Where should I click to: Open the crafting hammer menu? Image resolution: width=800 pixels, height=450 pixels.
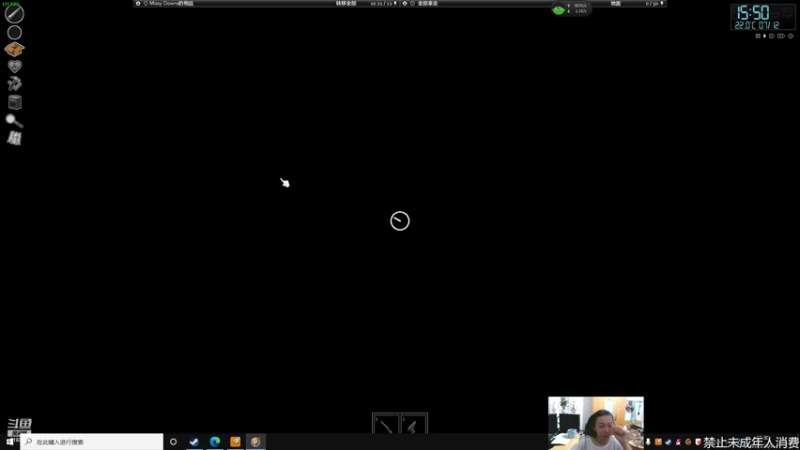coord(14,84)
